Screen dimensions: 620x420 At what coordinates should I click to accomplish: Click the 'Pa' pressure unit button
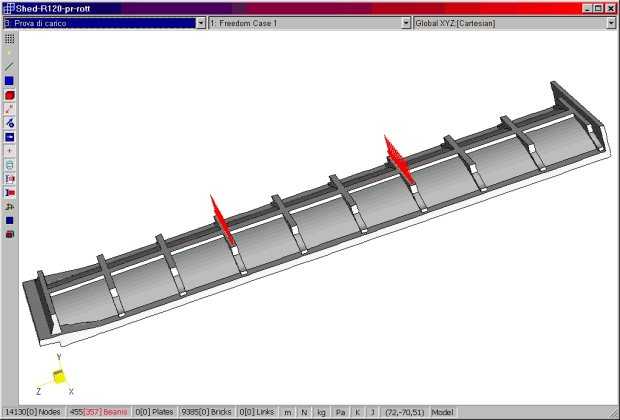[340, 412]
